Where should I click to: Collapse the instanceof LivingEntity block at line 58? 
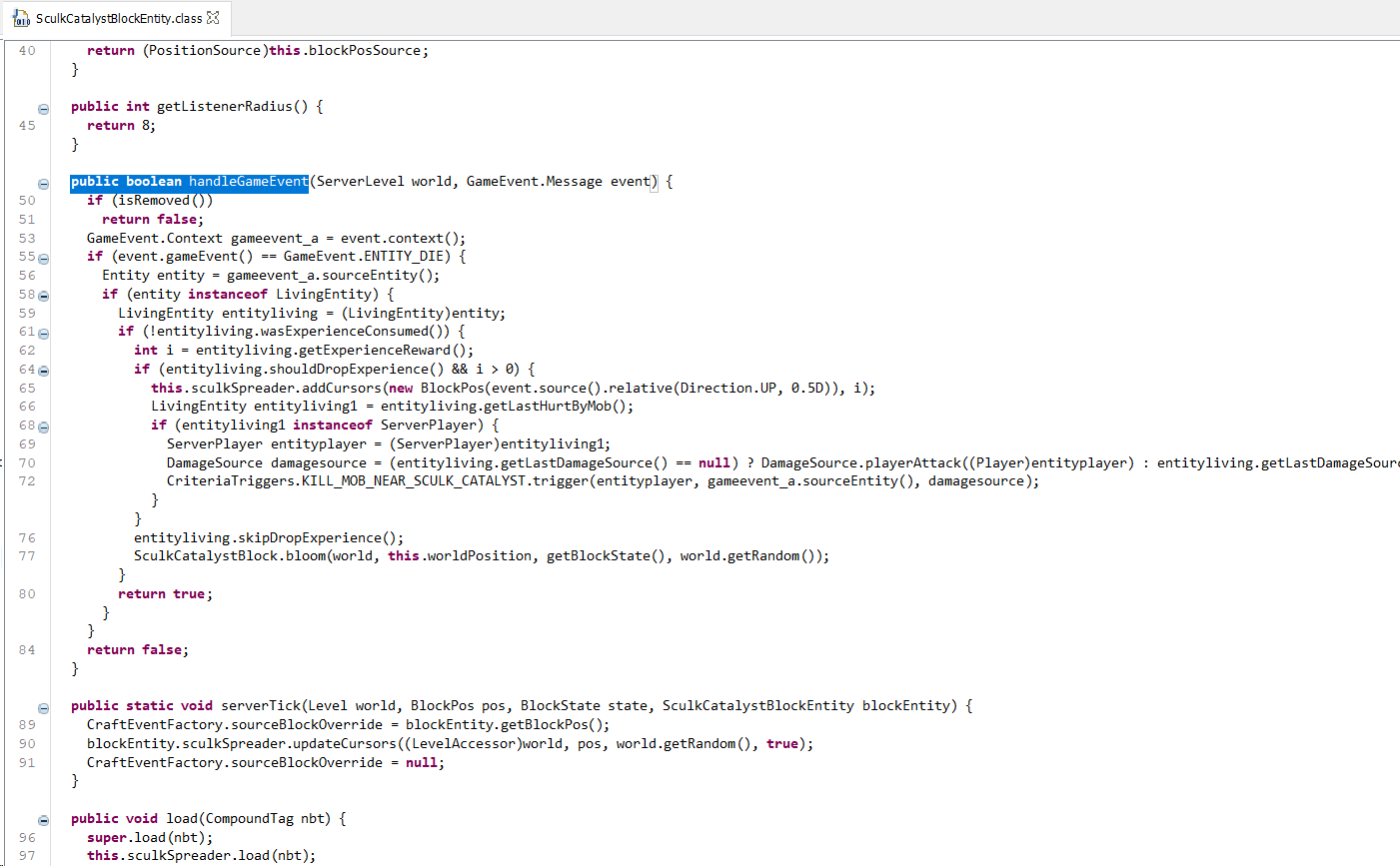(x=42, y=295)
